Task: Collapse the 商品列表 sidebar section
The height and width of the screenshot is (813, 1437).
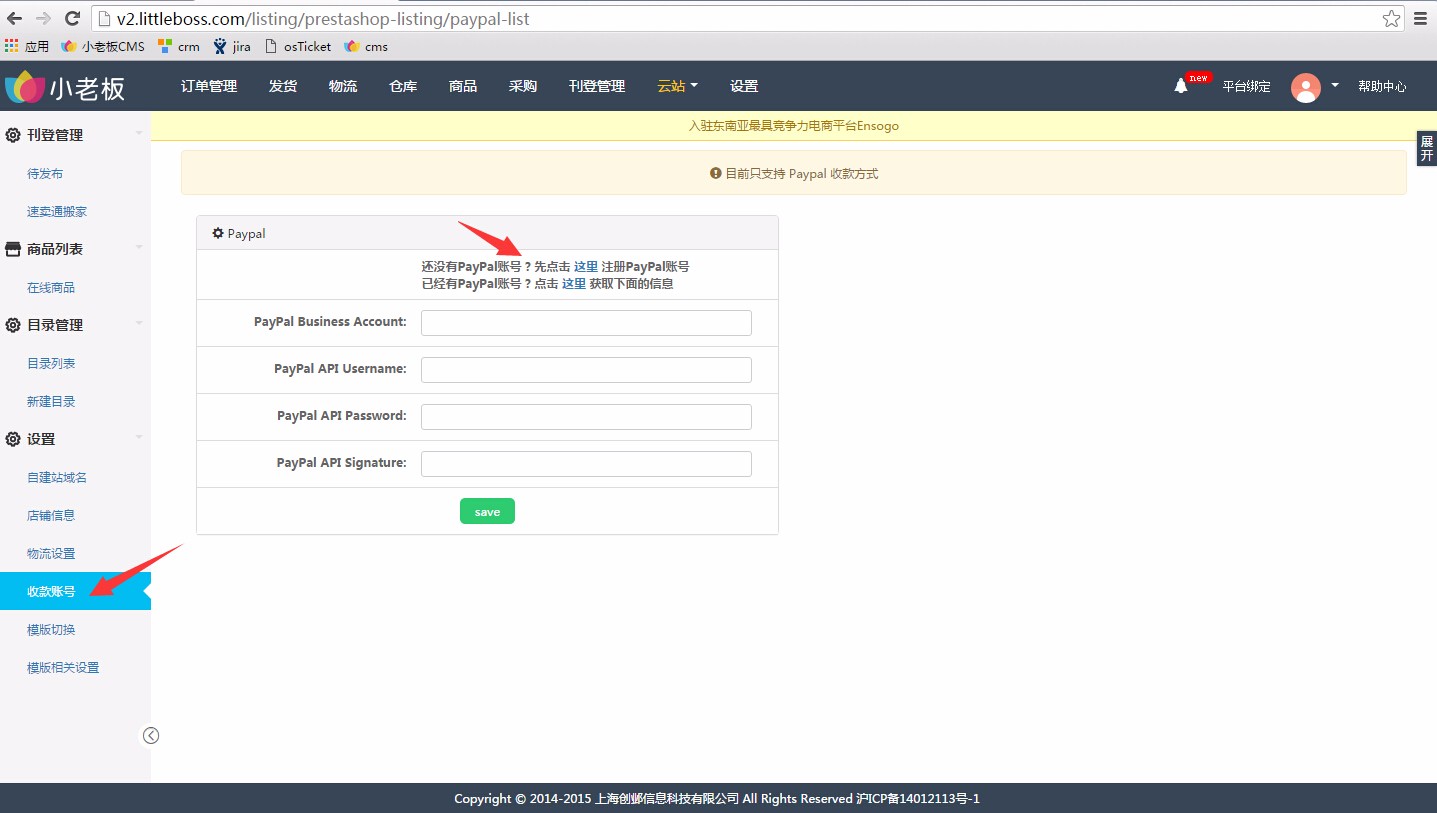Action: pyautogui.click(x=139, y=248)
